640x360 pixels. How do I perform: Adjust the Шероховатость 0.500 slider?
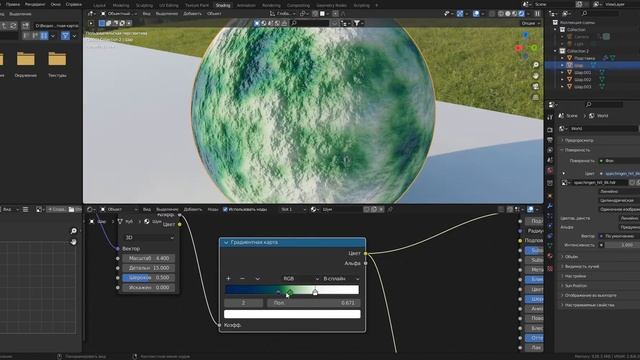click(x=149, y=278)
